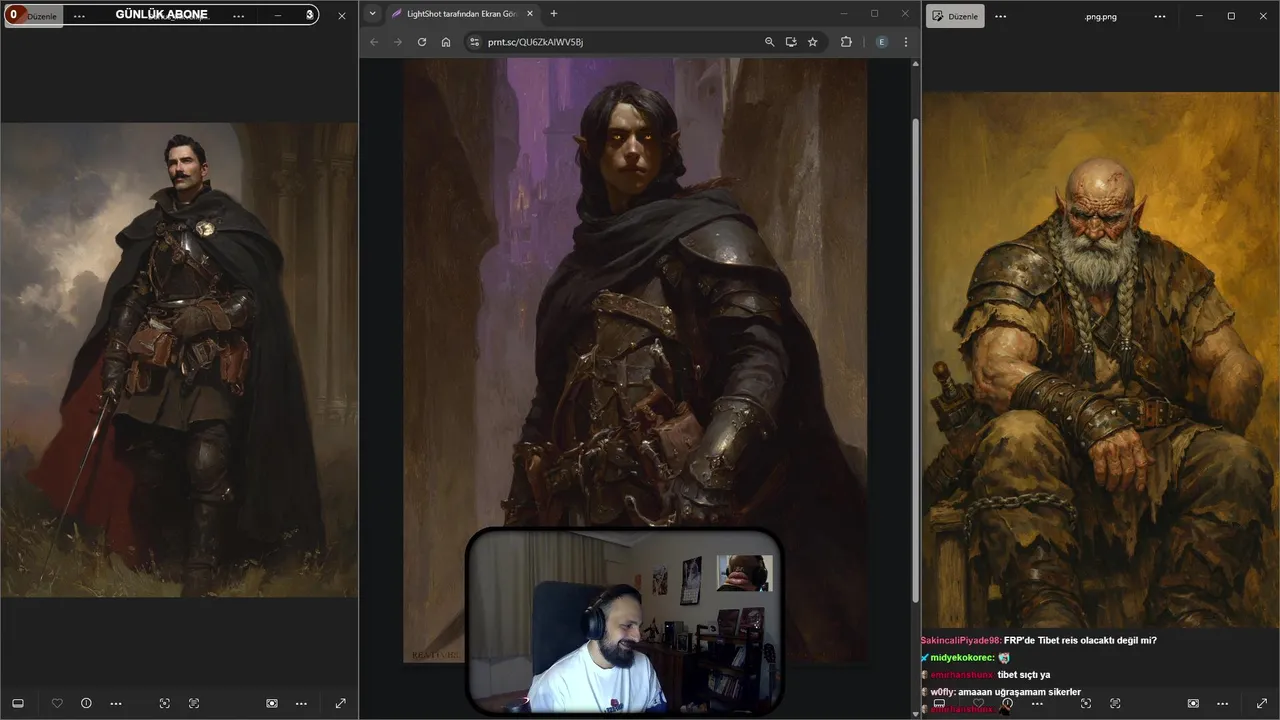The height and width of the screenshot is (720, 1280).
Task: Fit the orc image to the window
Action: pyautogui.click(x=1086, y=704)
